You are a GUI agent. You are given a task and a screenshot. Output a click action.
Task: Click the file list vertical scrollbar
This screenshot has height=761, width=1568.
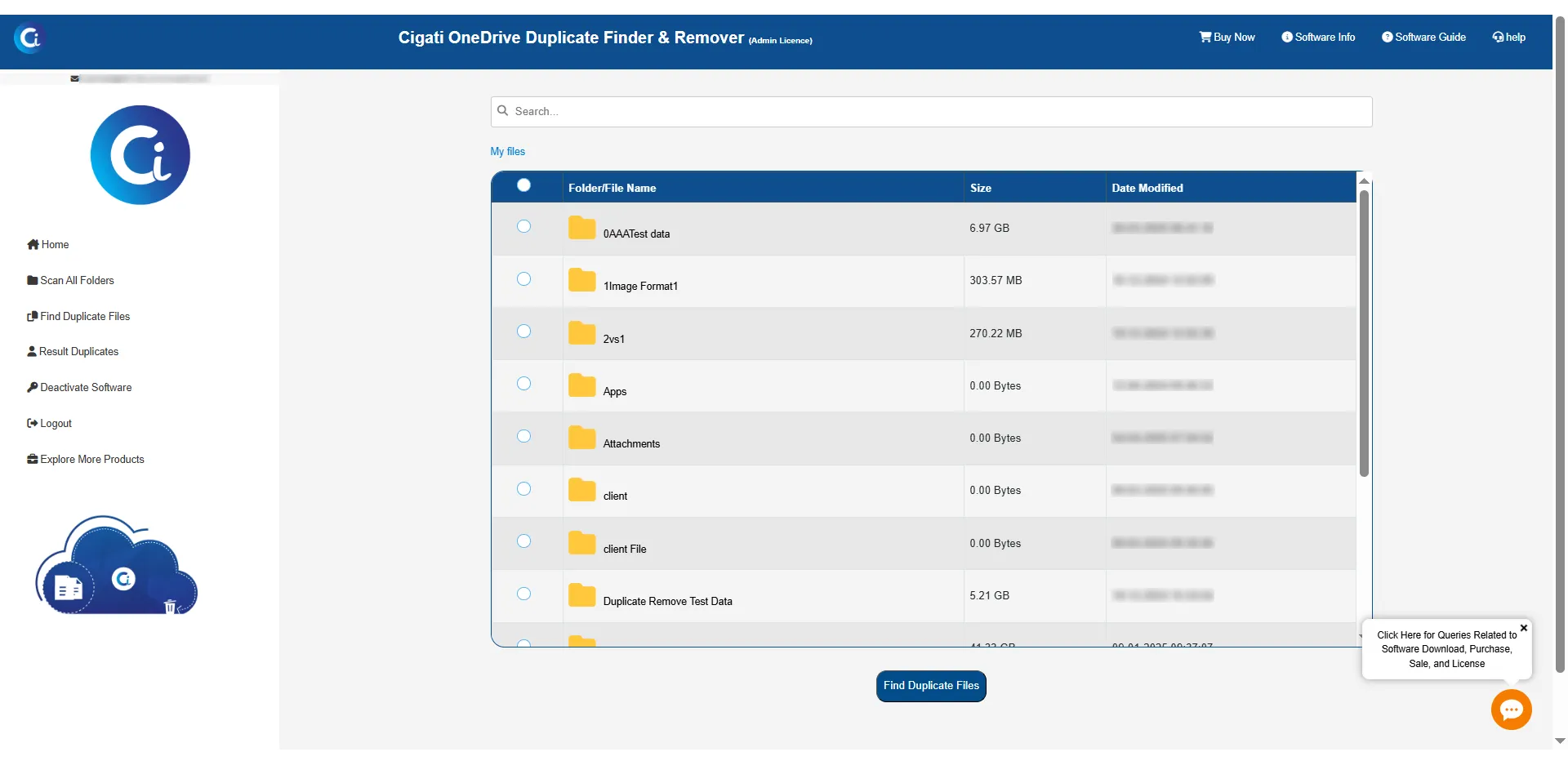(1364, 333)
